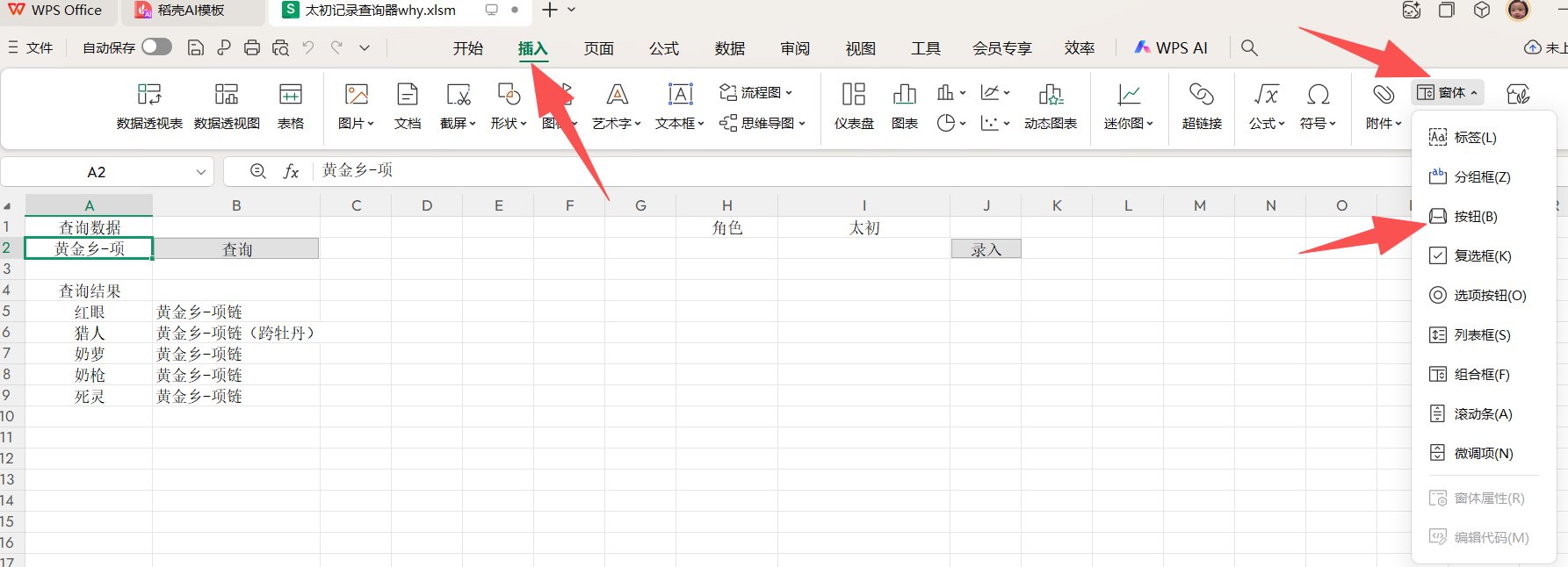The height and width of the screenshot is (567, 1568).
Task: Open the flowchart (流程图) dropdown
Action: (x=755, y=92)
